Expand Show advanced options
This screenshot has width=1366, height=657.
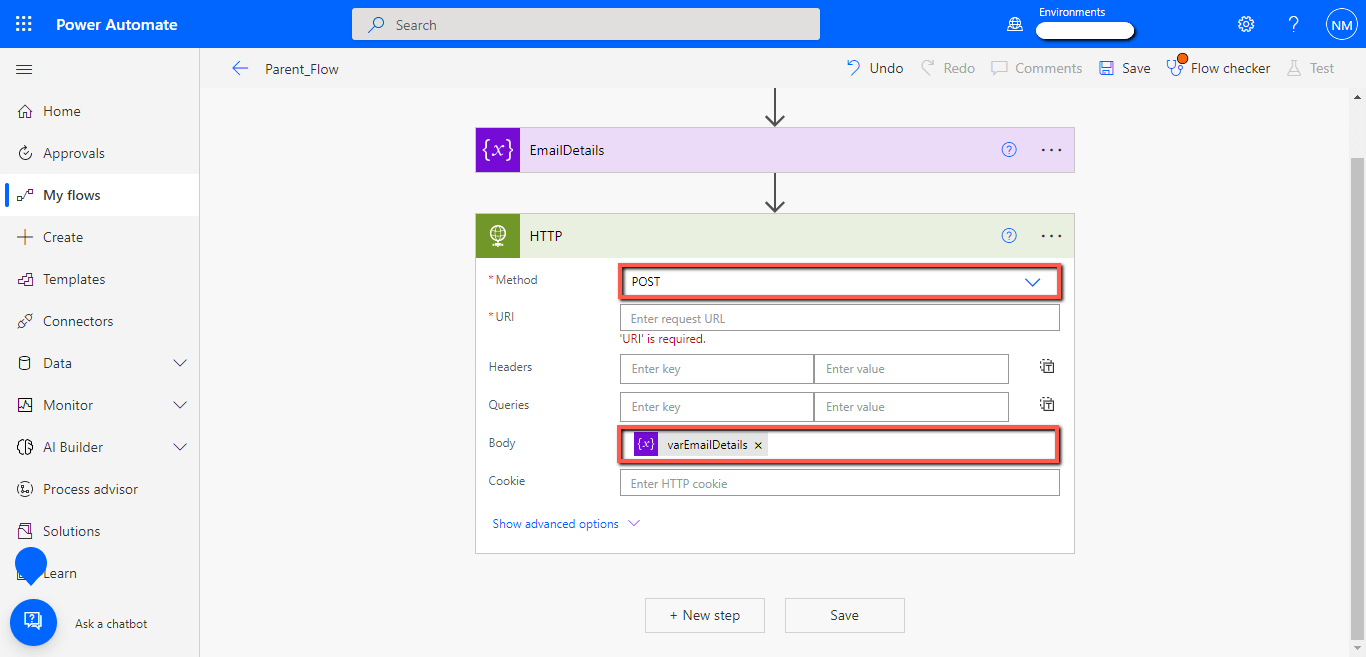[x=566, y=524]
